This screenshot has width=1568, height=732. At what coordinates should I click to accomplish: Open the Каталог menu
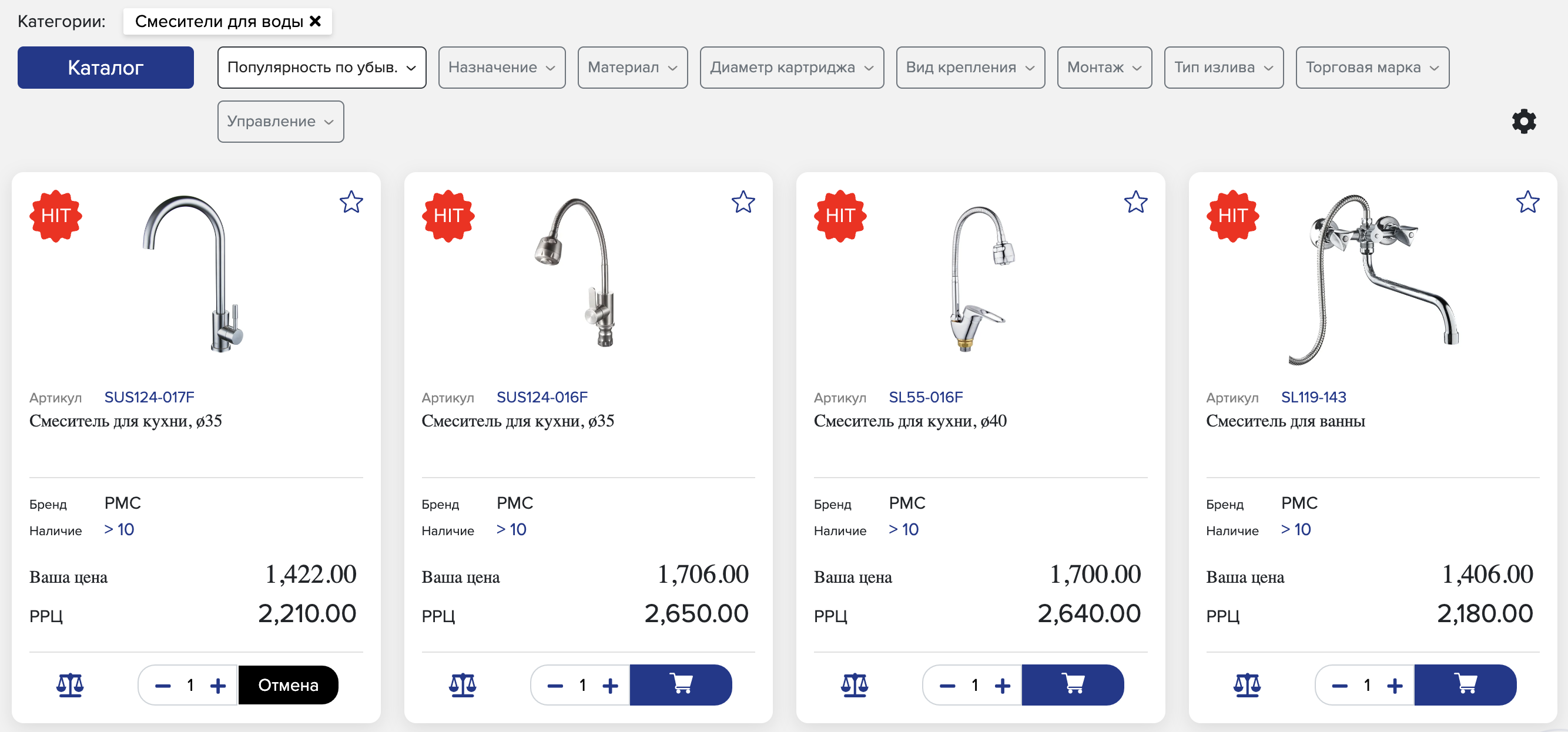click(x=105, y=67)
